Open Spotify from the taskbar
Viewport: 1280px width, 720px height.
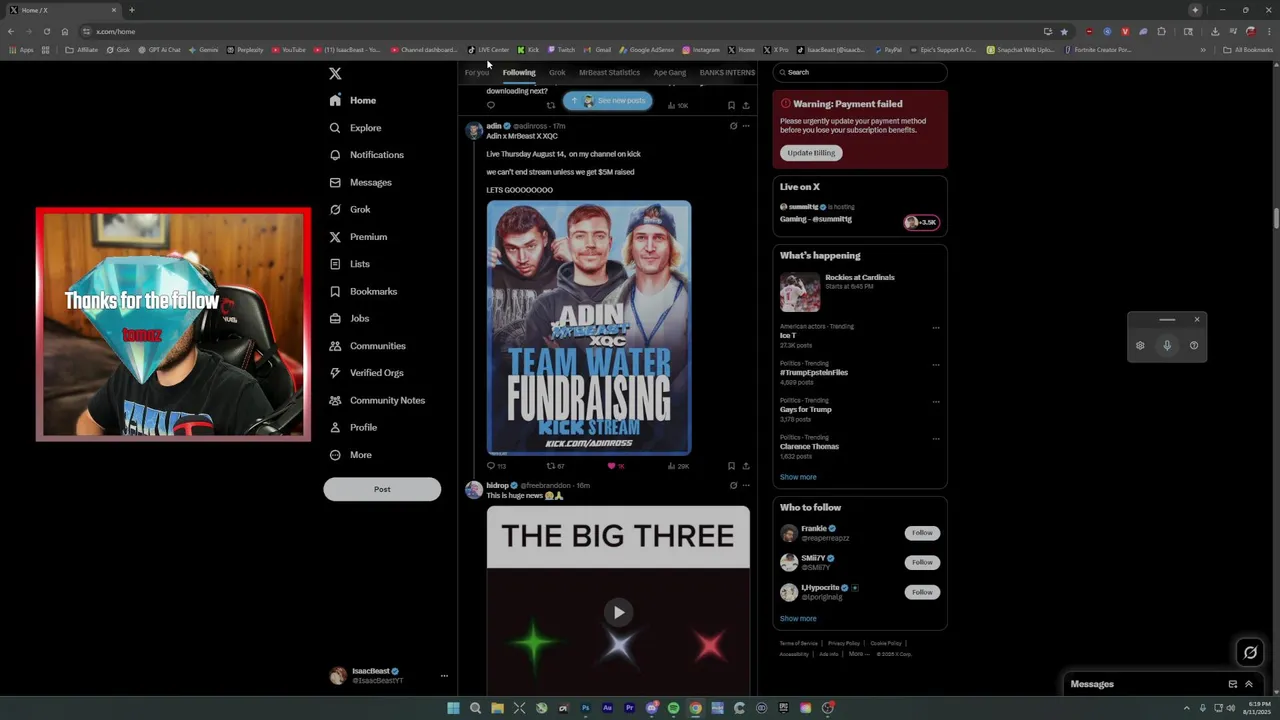tap(673, 708)
